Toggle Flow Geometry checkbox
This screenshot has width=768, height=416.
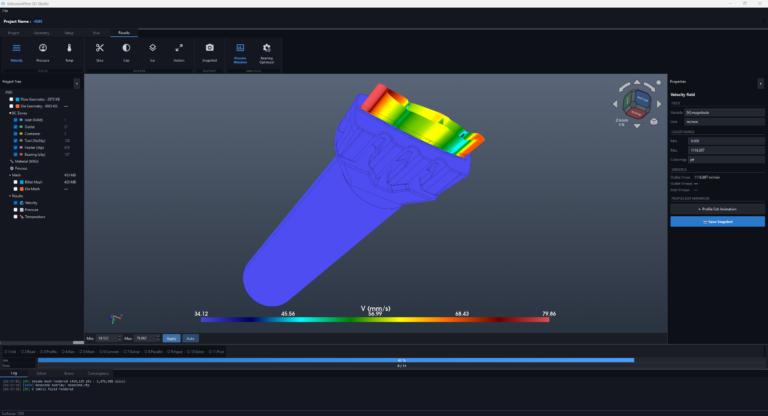click(x=11, y=99)
